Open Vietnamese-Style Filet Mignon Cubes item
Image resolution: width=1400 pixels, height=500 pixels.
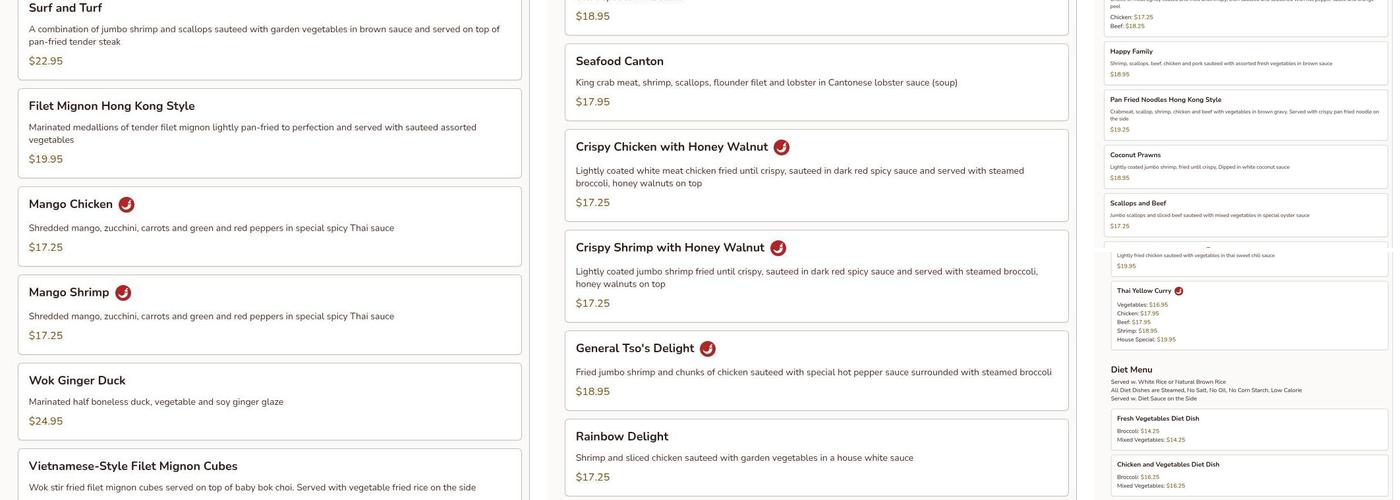point(133,466)
